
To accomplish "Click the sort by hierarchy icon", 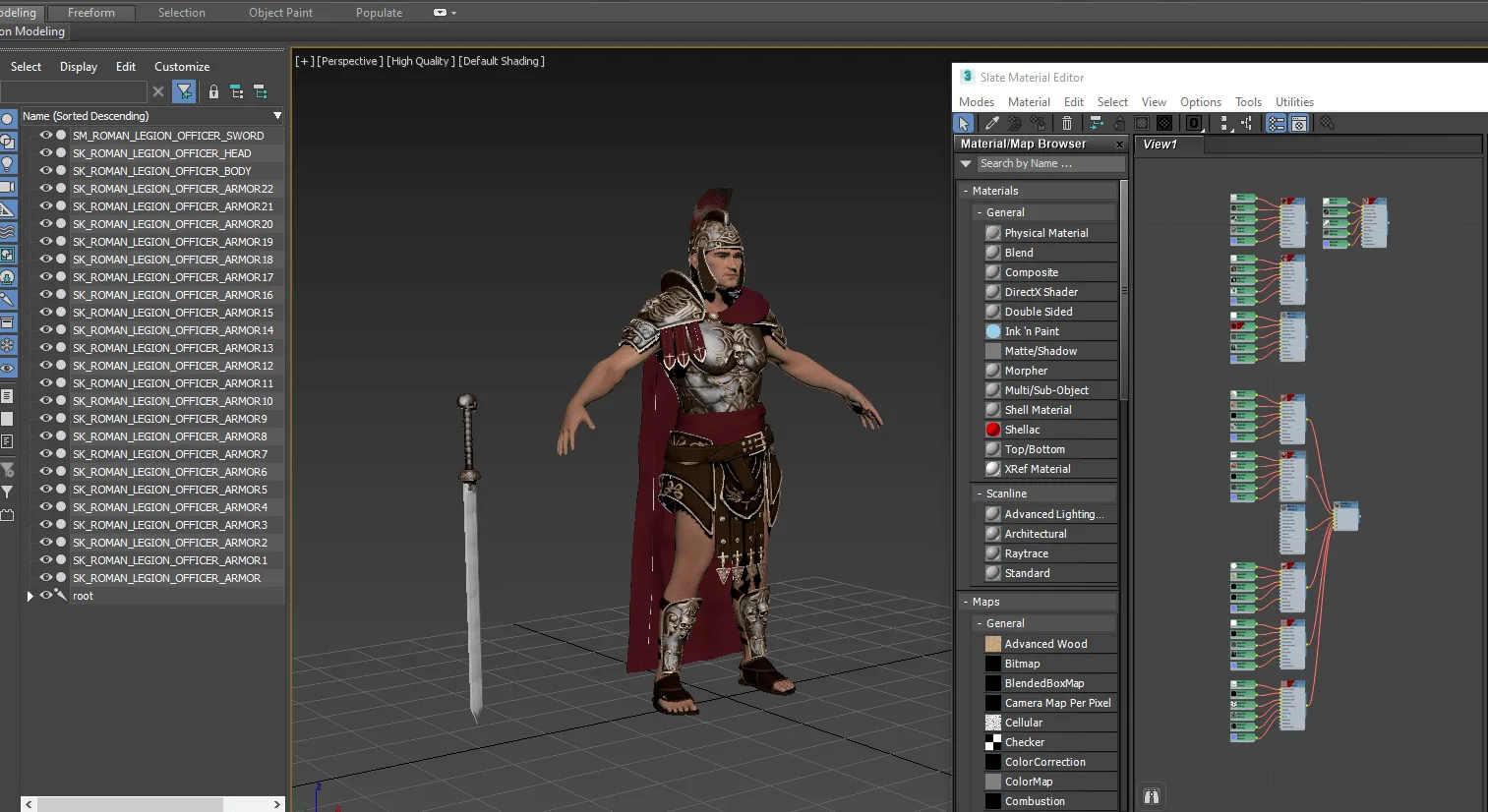I will [x=237, y=91].
